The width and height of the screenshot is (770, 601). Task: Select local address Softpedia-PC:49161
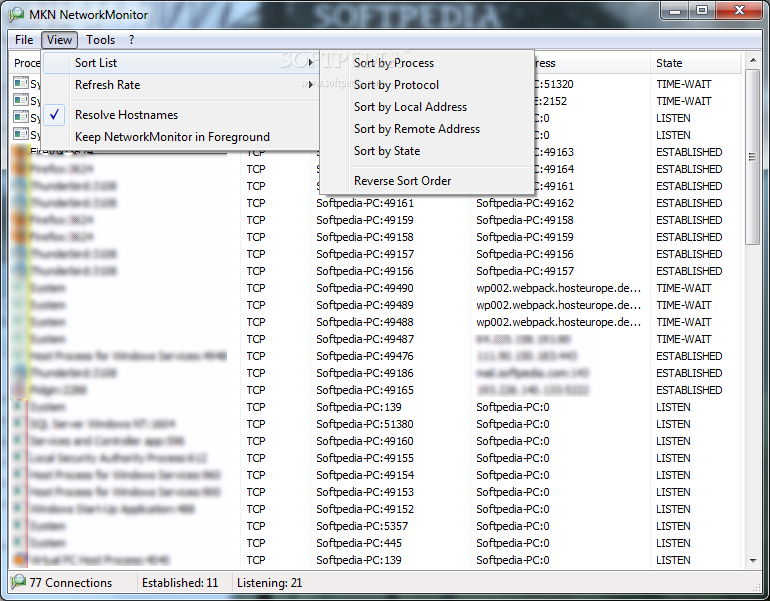[365, 203]
